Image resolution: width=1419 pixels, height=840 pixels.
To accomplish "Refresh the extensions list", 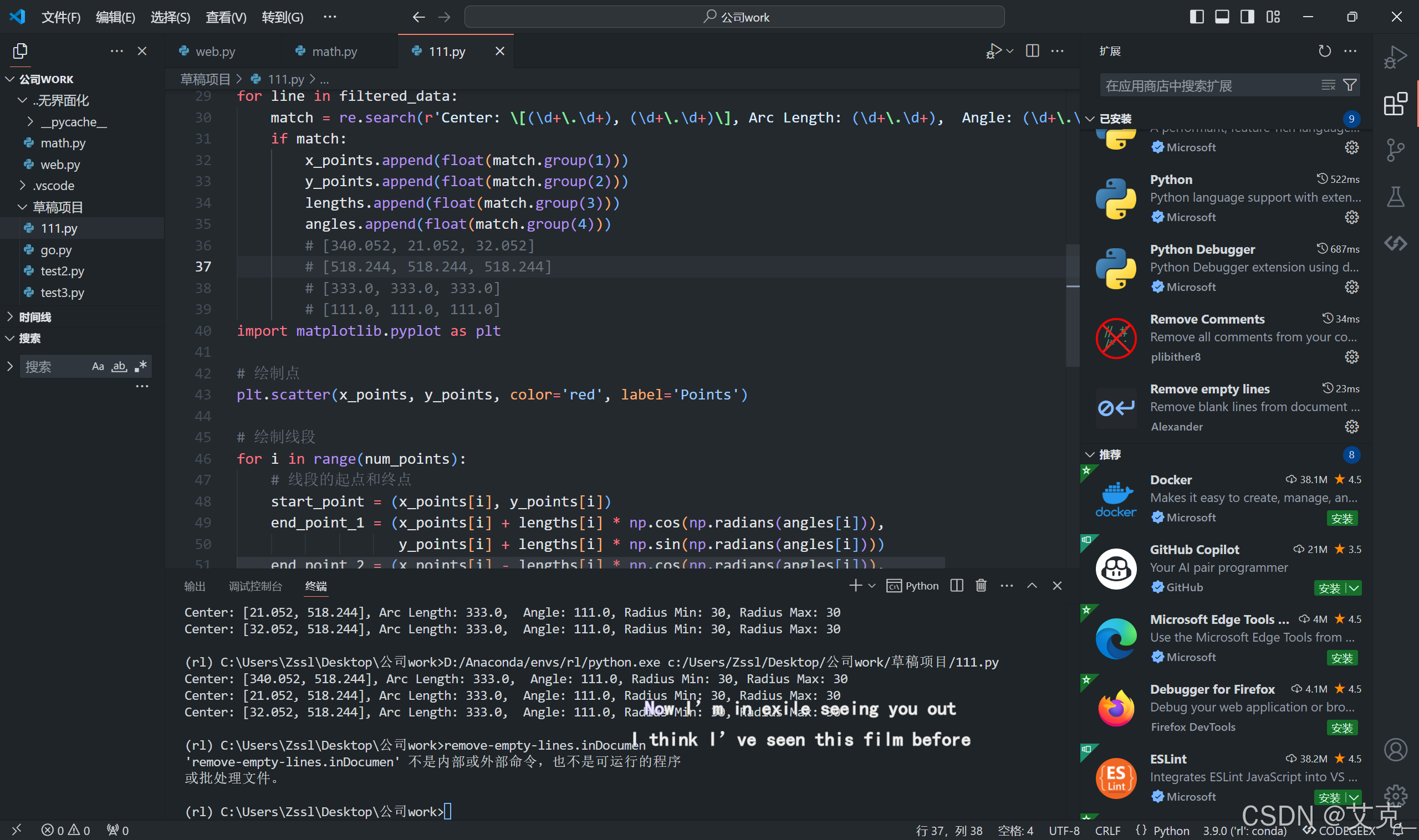I will [1324, 51].
